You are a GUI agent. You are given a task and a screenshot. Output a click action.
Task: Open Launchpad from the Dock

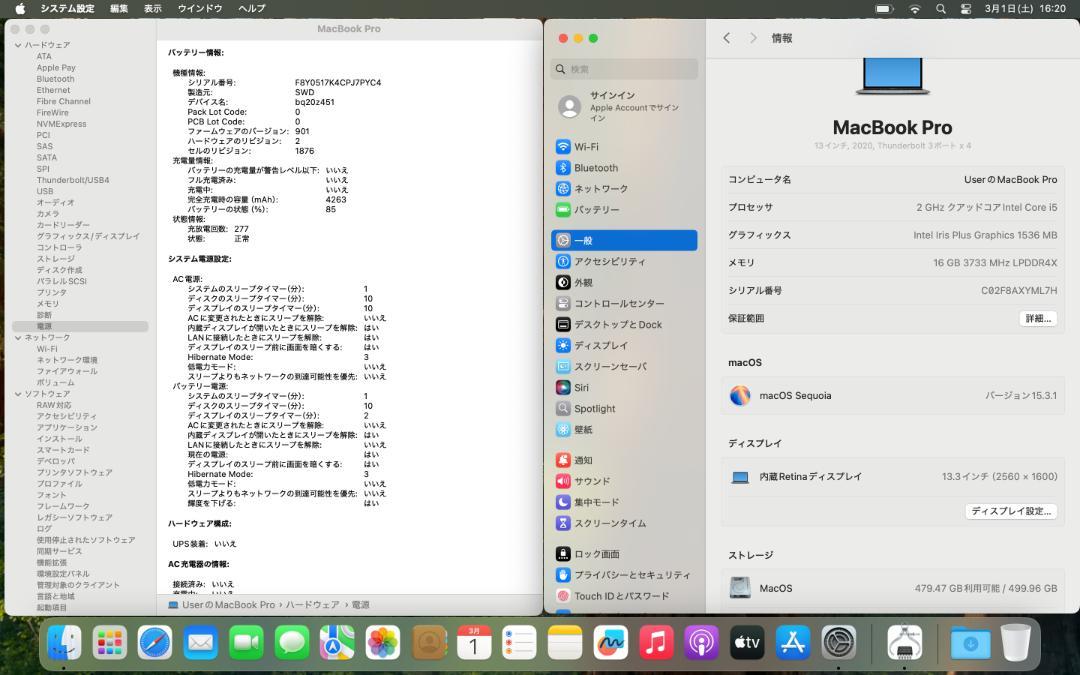110,643
